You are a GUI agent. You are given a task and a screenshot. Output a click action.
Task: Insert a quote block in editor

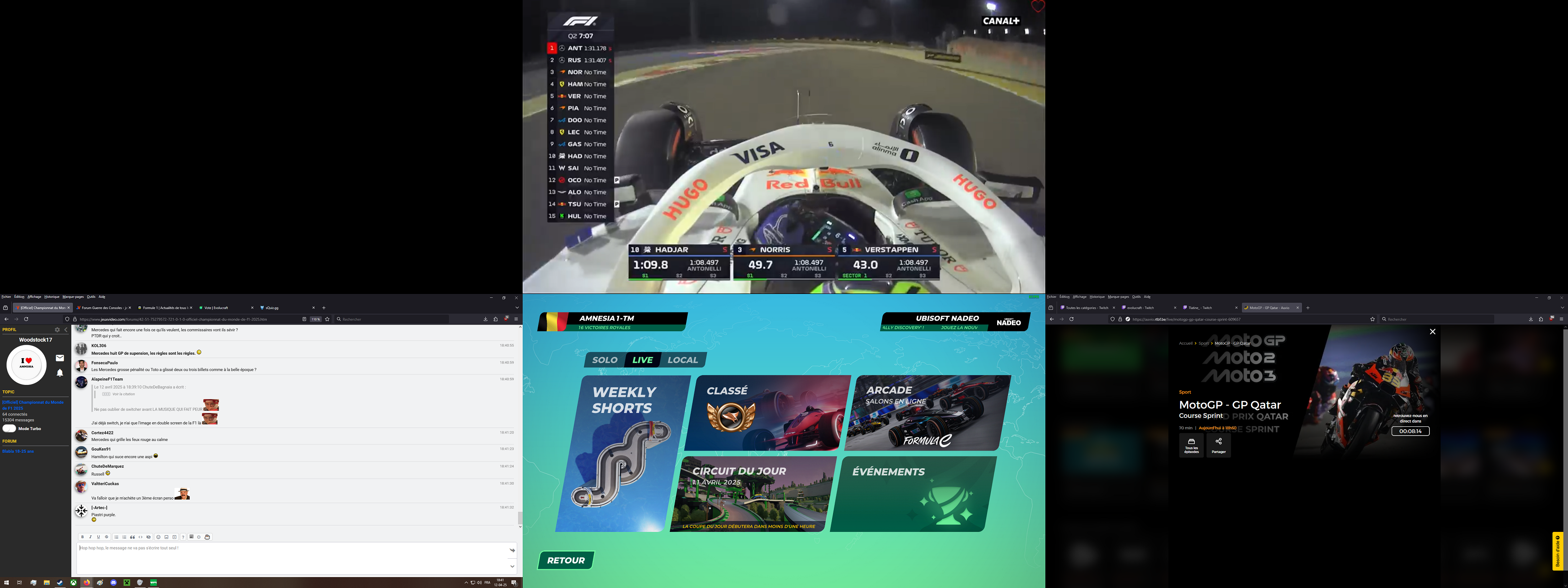click(x=133, y=537)
